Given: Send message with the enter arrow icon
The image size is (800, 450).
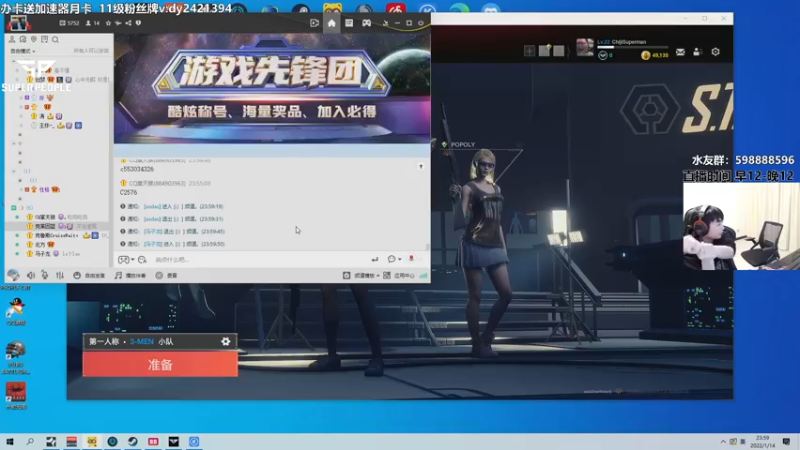Looking at the screenshot, I should pos(375,260).
